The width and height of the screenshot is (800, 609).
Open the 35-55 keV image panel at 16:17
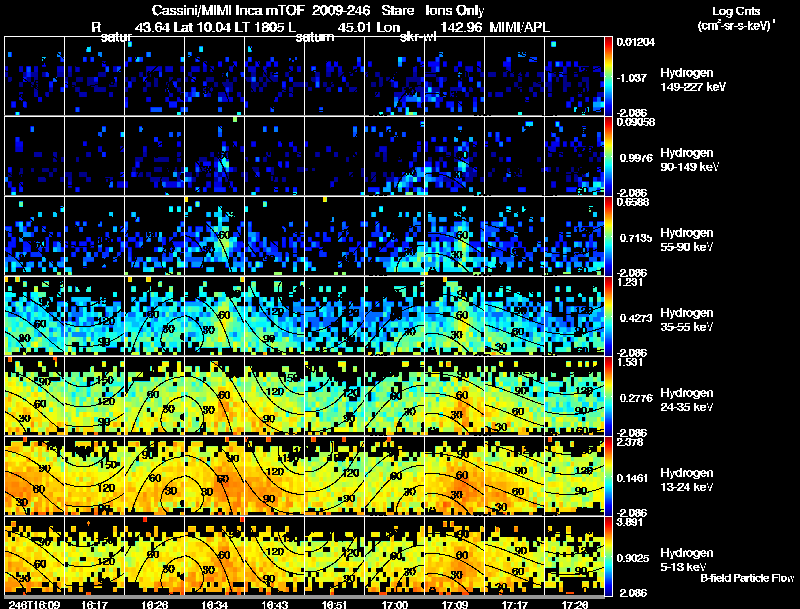pyautogui.click(x=94, y=316)
